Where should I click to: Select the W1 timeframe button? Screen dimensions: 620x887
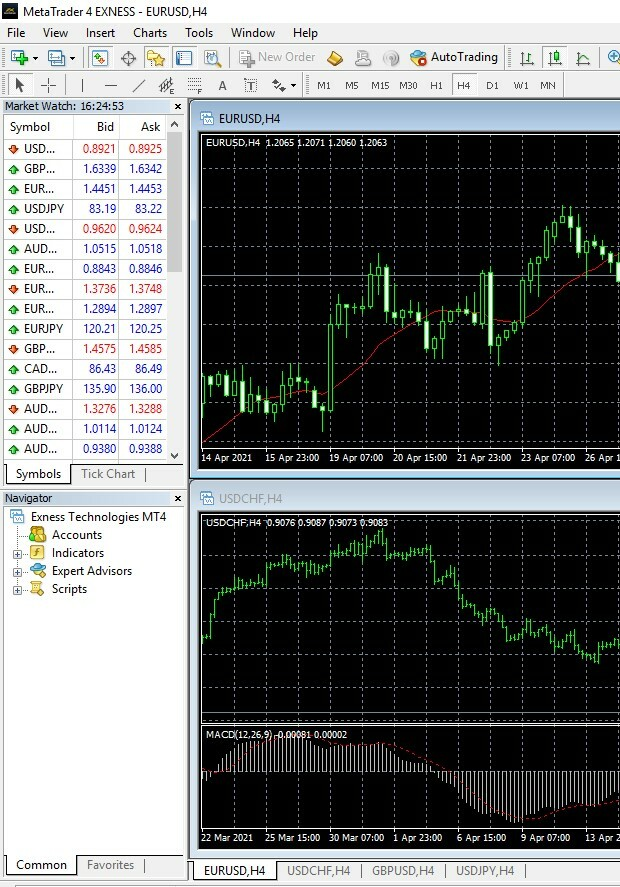tap(521, 85)
